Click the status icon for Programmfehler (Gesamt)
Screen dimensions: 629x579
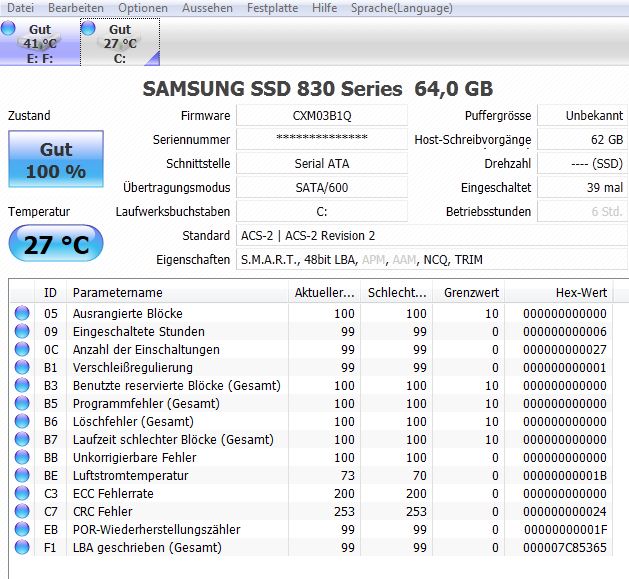(22, 403)
